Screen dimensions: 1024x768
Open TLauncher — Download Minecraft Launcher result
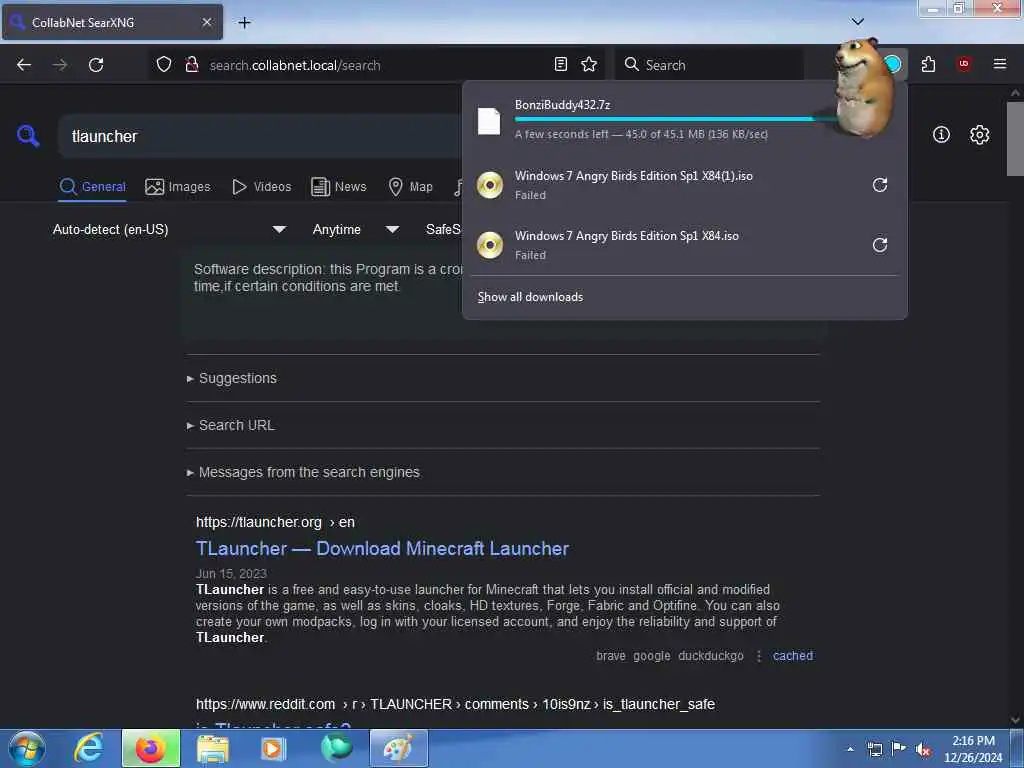coord(382,549)
